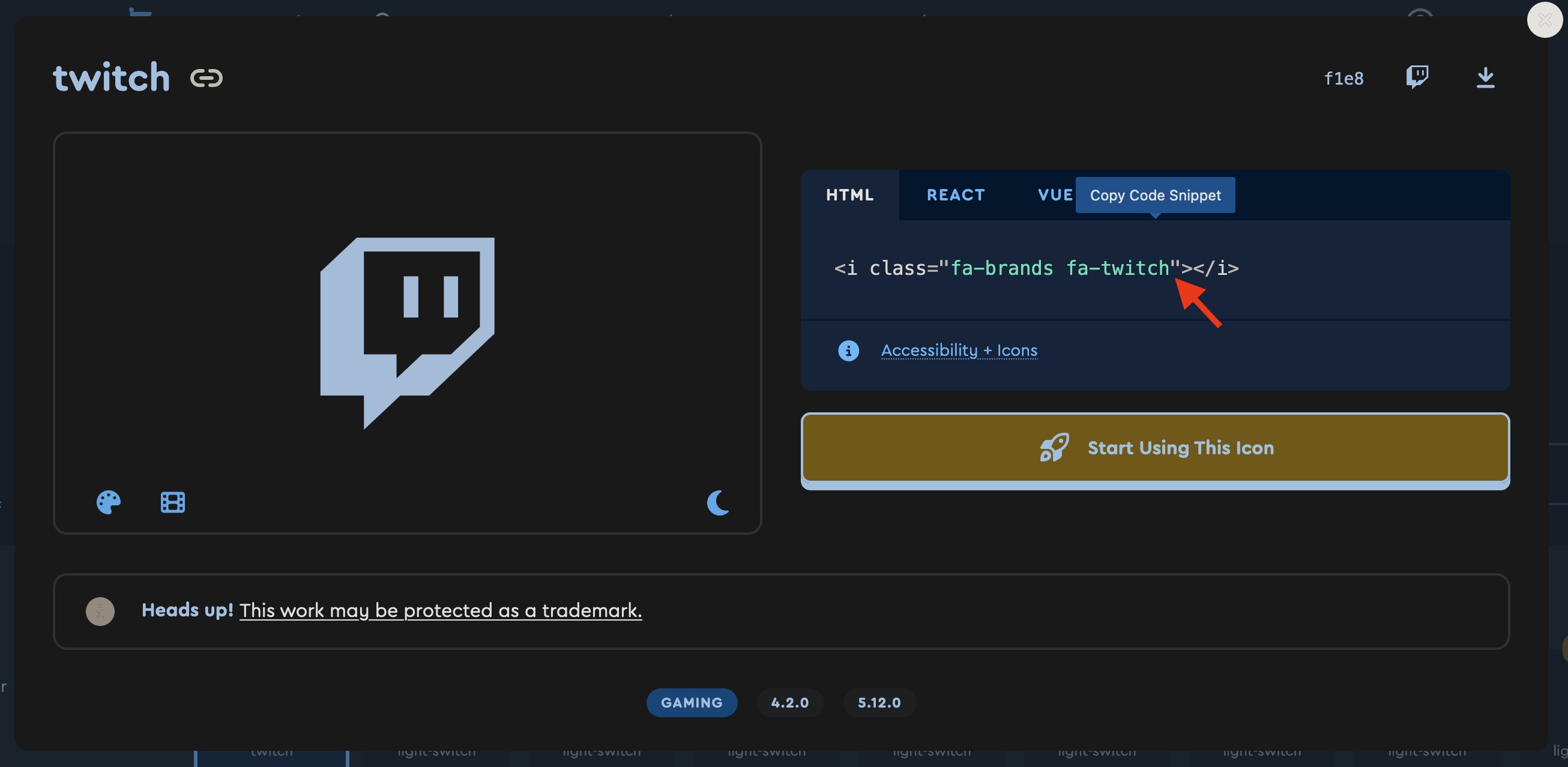Open the trademark protection notice link

coord(440,610)
